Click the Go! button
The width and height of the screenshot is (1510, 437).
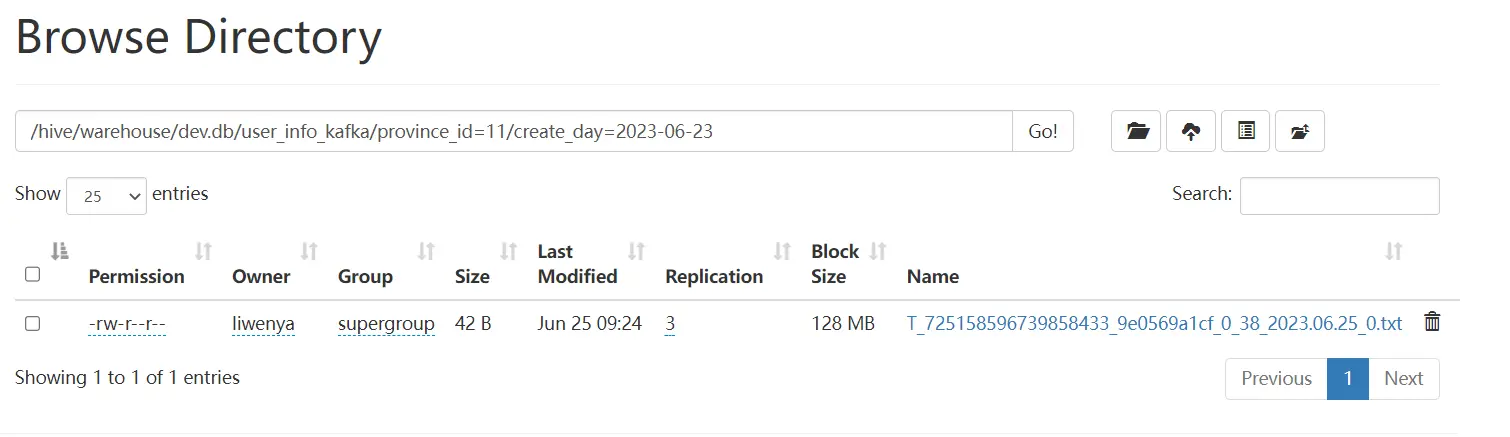pos(1043,131)
